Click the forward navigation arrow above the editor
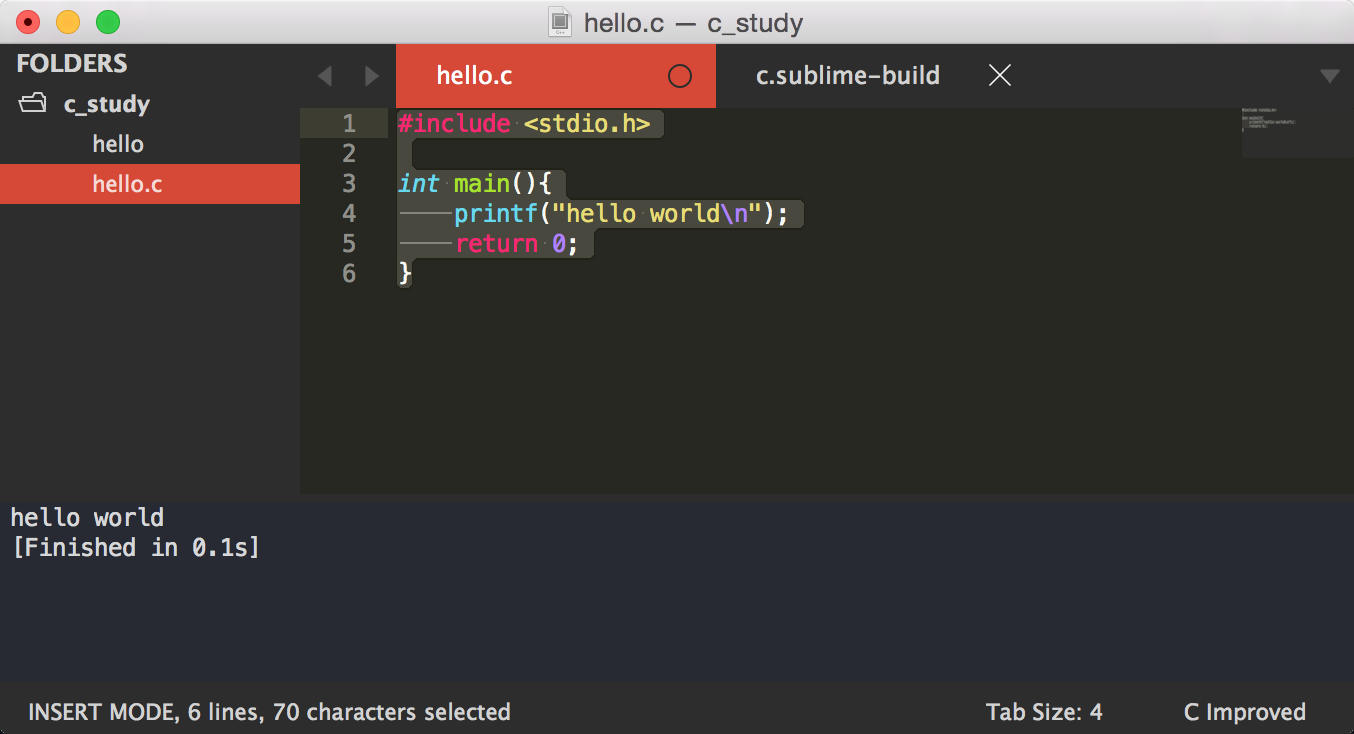 pyautogui.click(x=372, y=75)
